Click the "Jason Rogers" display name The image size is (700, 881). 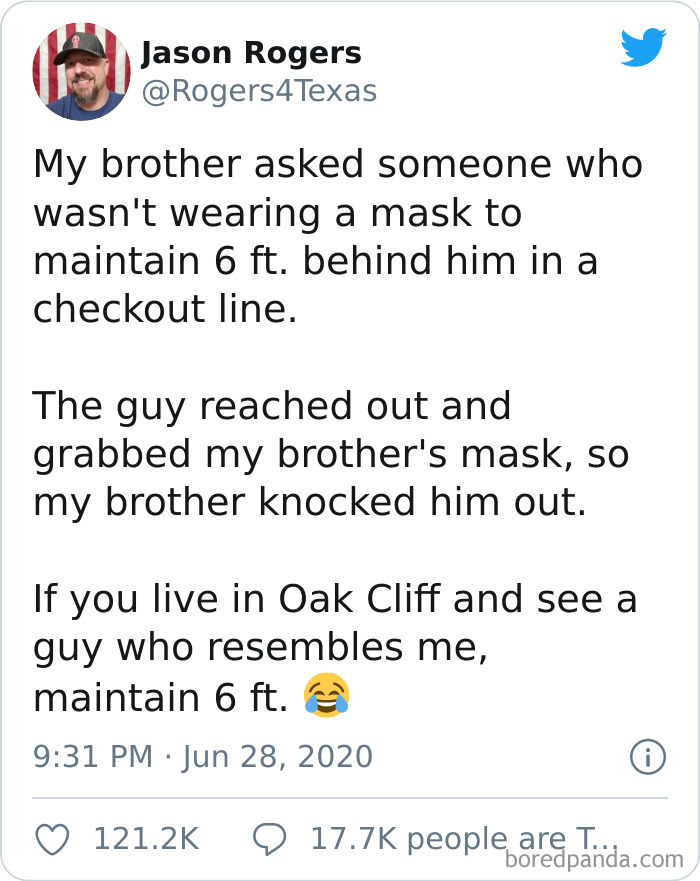(251, 52)
